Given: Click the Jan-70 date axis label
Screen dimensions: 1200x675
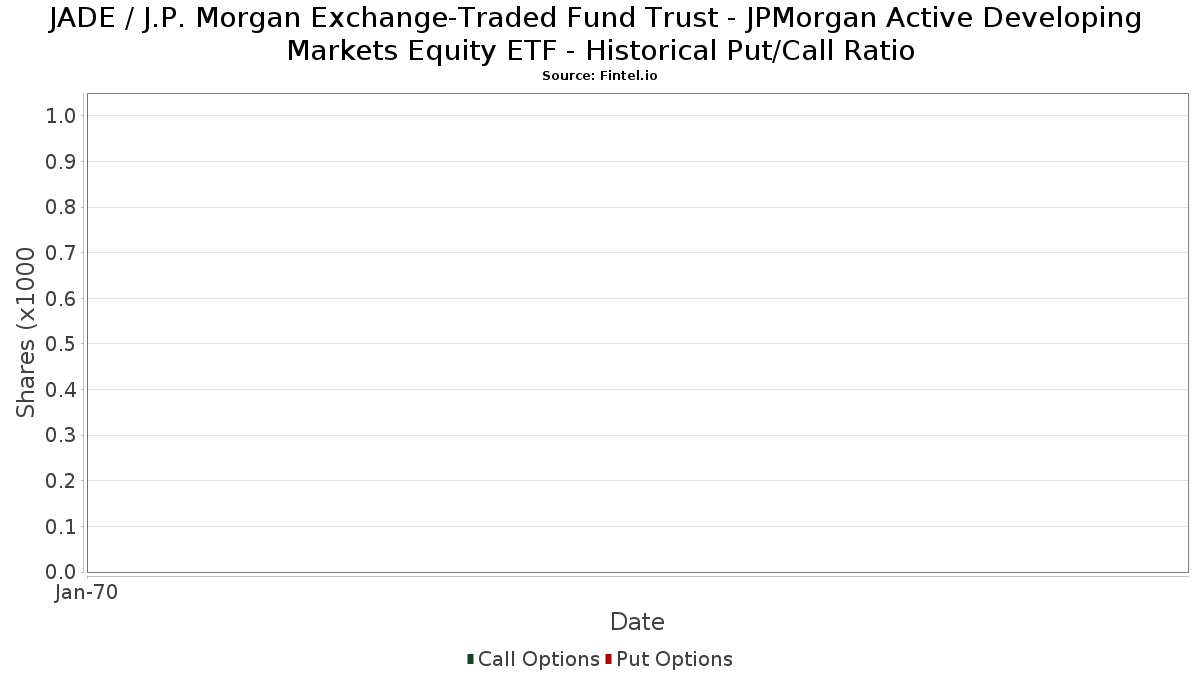Looking at the screenshot, I should [x=87, y=593].
